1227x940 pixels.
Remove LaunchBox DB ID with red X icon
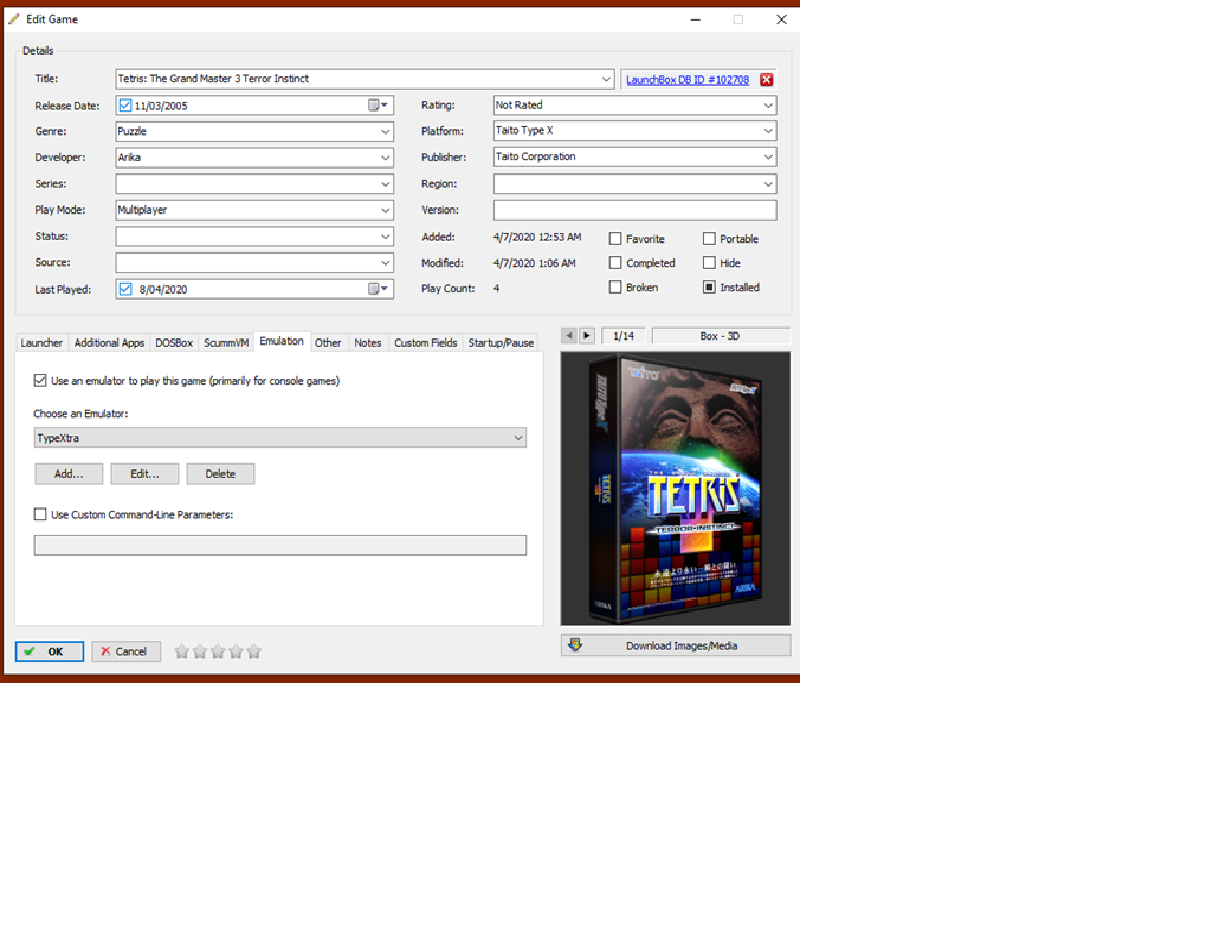point(766,80)
